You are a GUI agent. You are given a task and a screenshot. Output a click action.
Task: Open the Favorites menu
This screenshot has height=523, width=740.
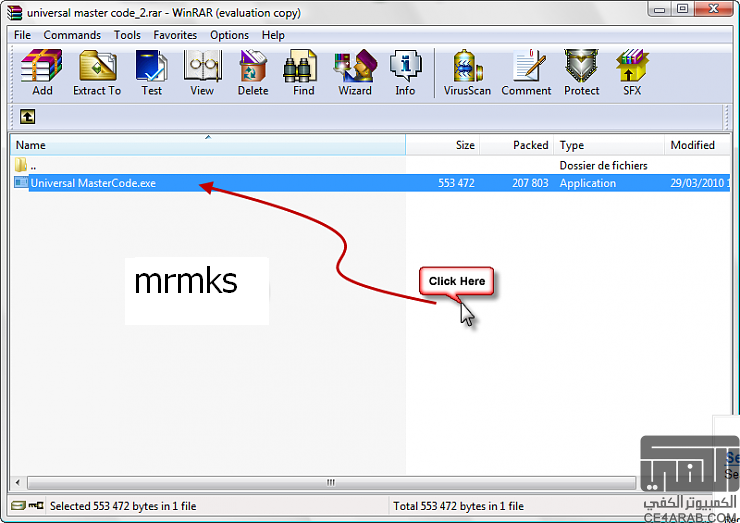click(x=174, y=35)
